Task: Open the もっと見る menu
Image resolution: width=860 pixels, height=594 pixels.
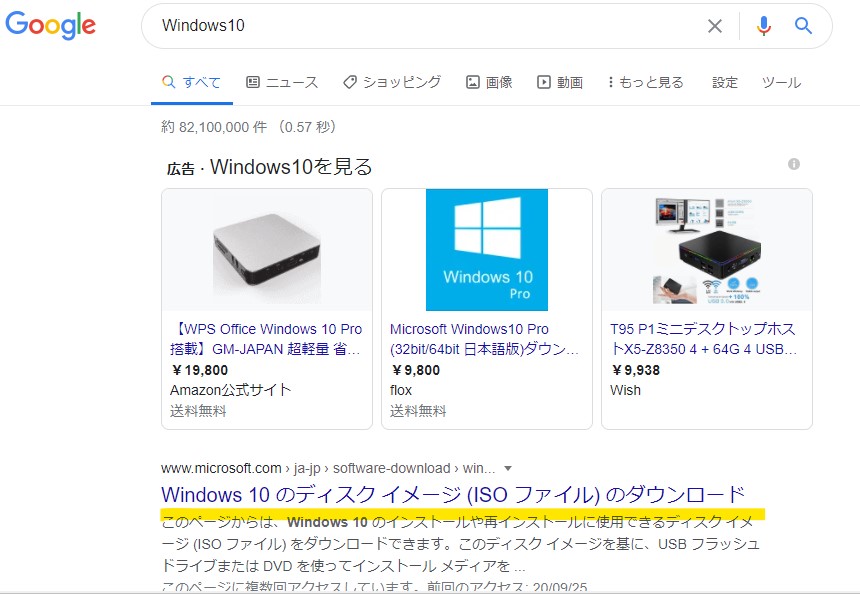Action: click(x=646, y=82)
